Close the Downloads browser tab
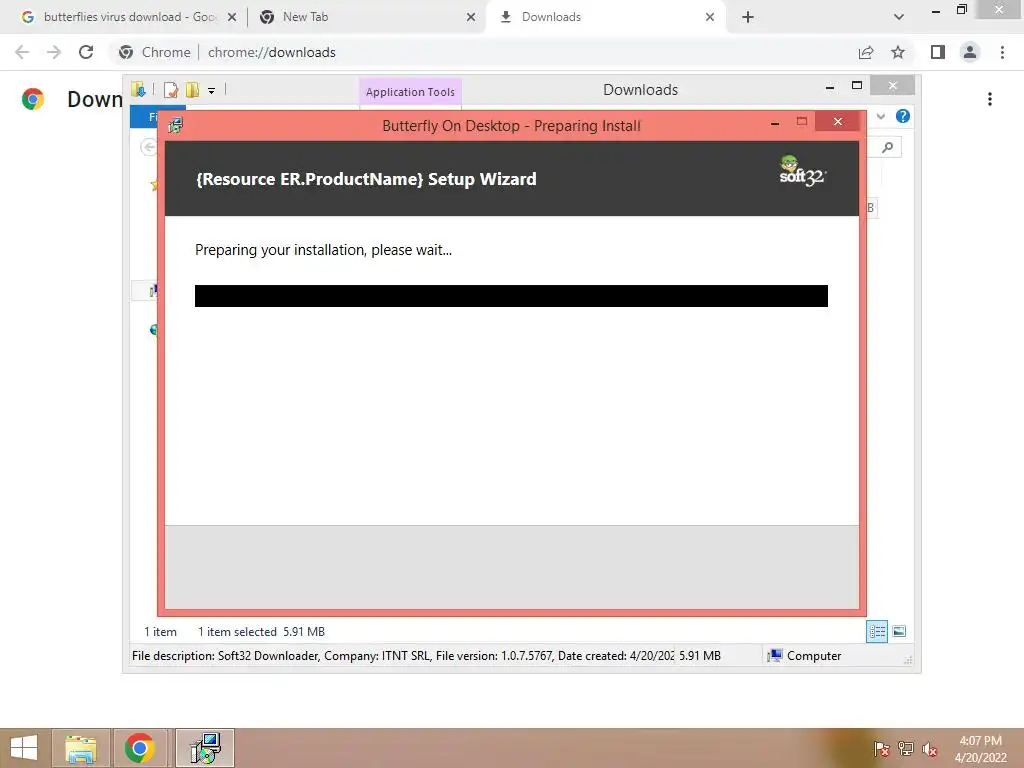Screen dimensions: 1024x768 point(710,18)
